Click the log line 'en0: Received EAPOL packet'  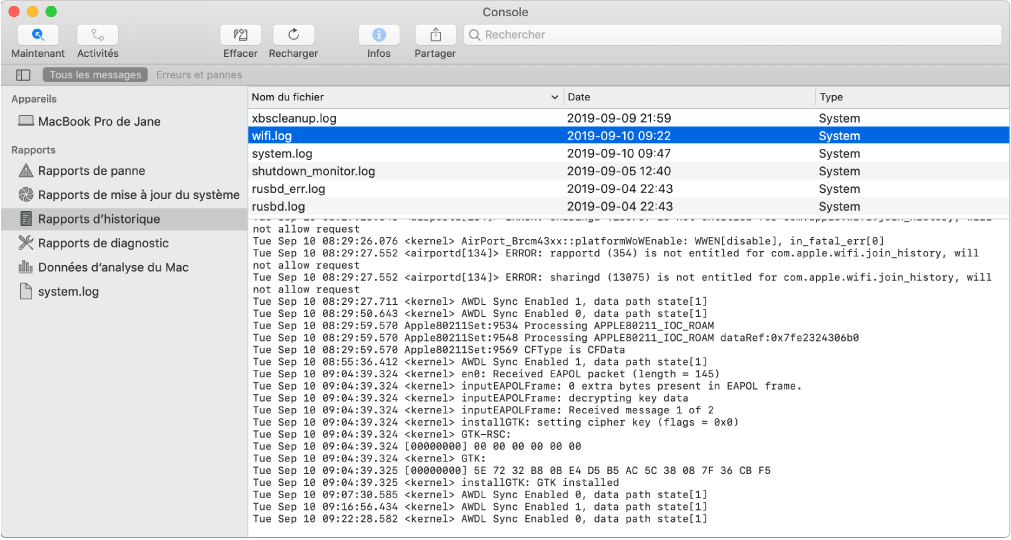point(486,374)
